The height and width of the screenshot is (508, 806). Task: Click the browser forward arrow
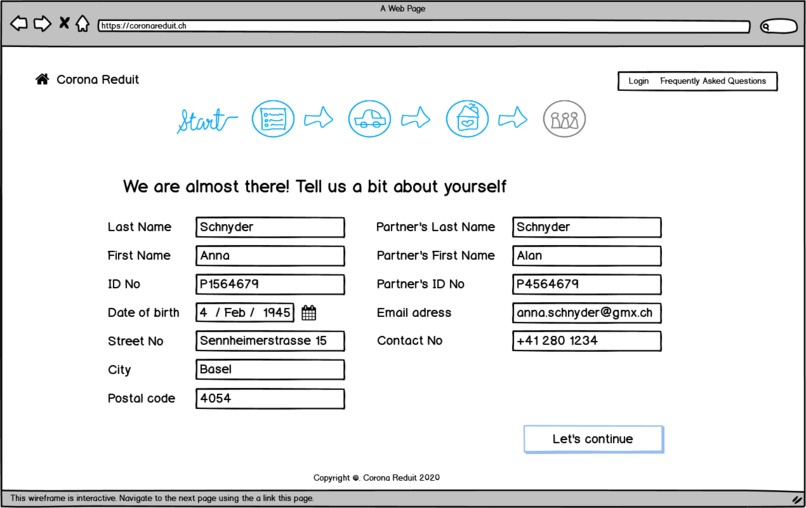point(42,24)
